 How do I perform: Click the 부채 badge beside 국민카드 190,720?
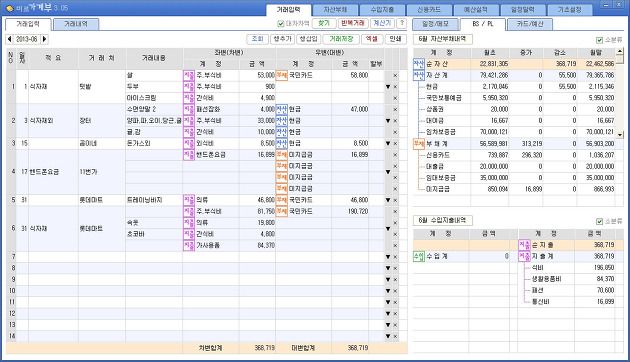pyautogui.click(x=282, y=211)
